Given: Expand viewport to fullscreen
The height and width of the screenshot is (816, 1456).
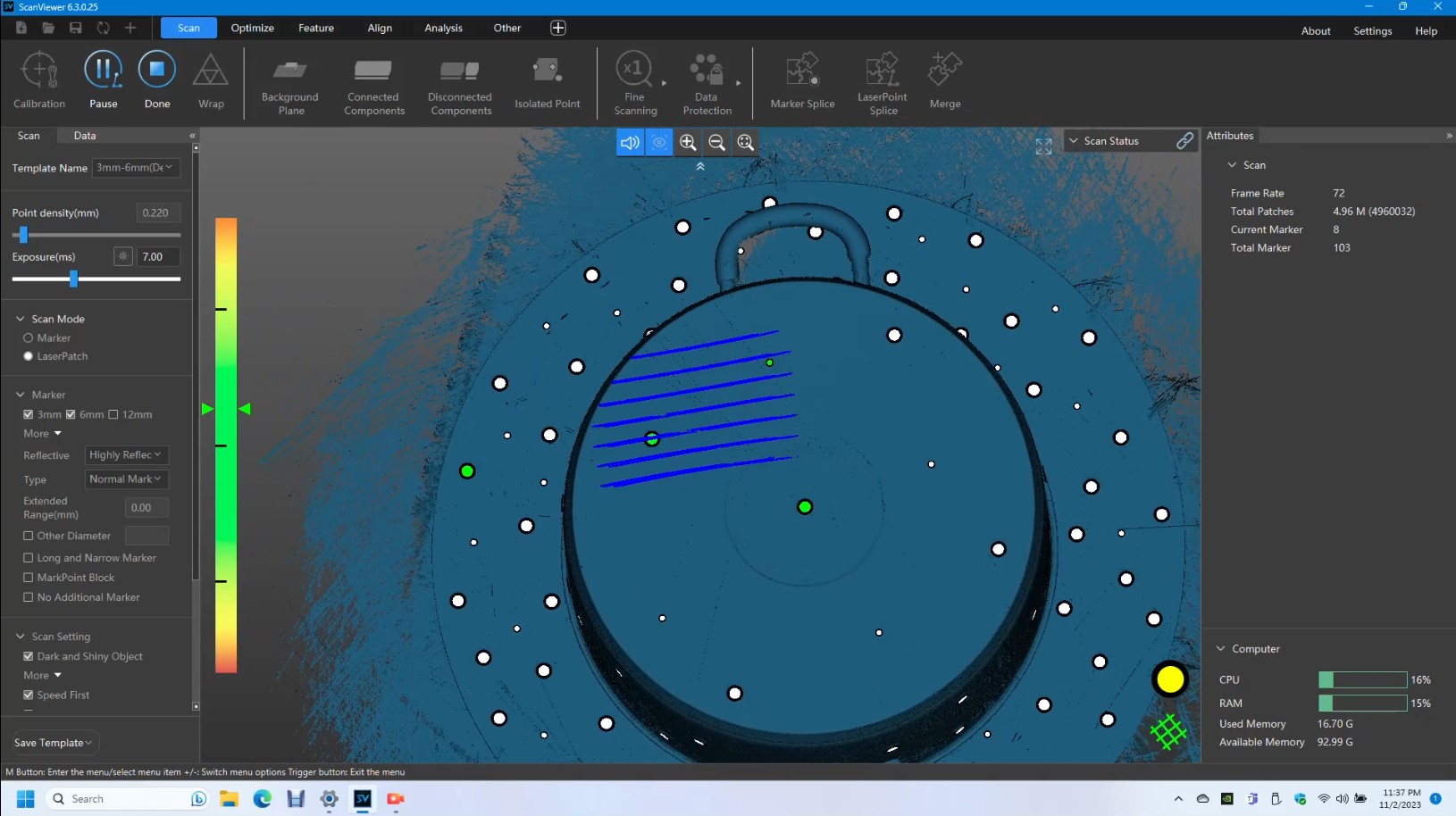Looking at the screenshot, I should point(1043,146).
